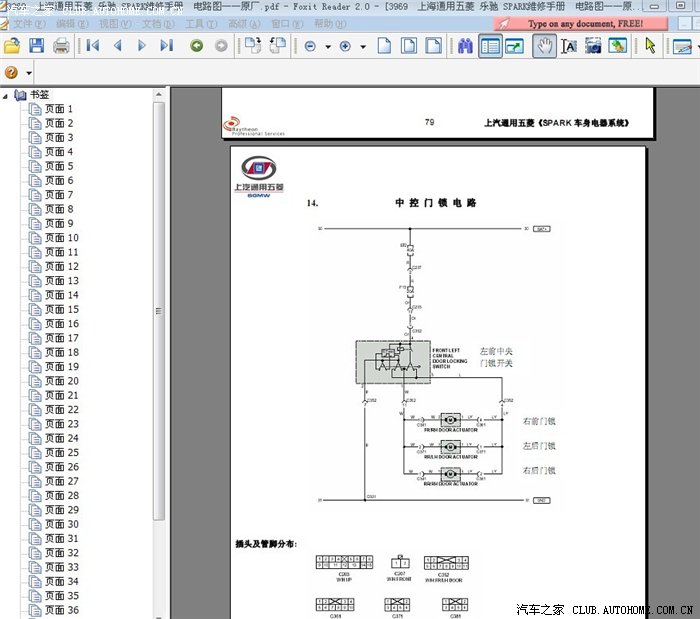The width and height of the screenshot is (700, 619).
Task: Zoom out with the minus magnifier
Action: (310, 46)
